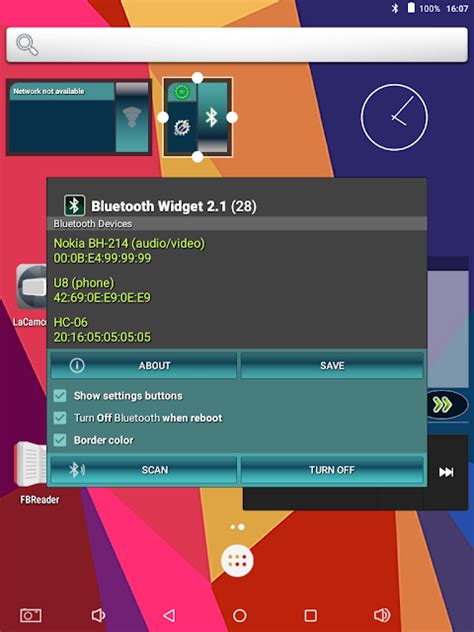Viewport: 474px width, 632px height.
Task: Tap TURN OFF Bluetooth button
Action: pyautogui.click(x=332, y=470)
